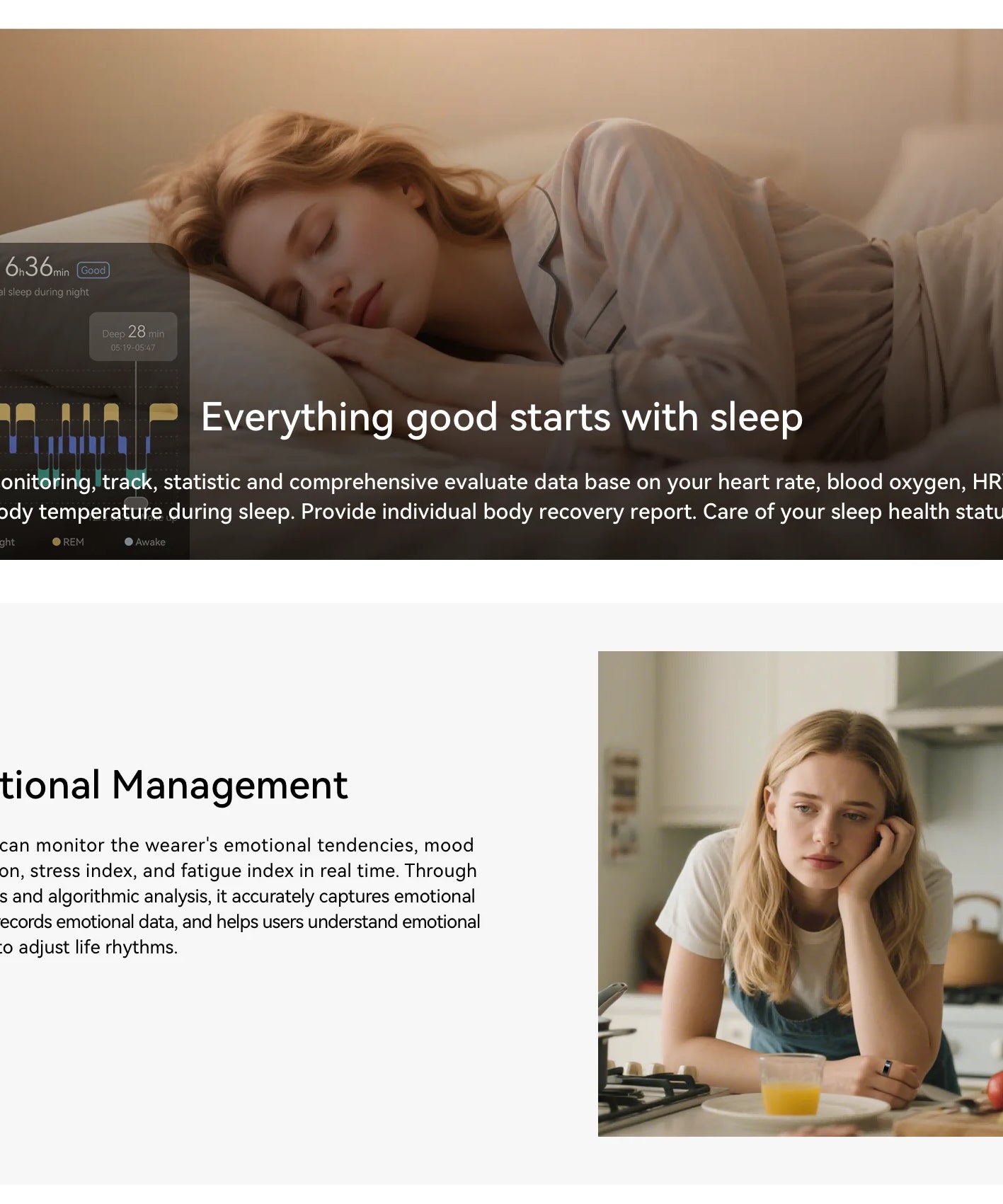
Task: Click the teal deep sleep segment under marker
Action: point(135,477)
